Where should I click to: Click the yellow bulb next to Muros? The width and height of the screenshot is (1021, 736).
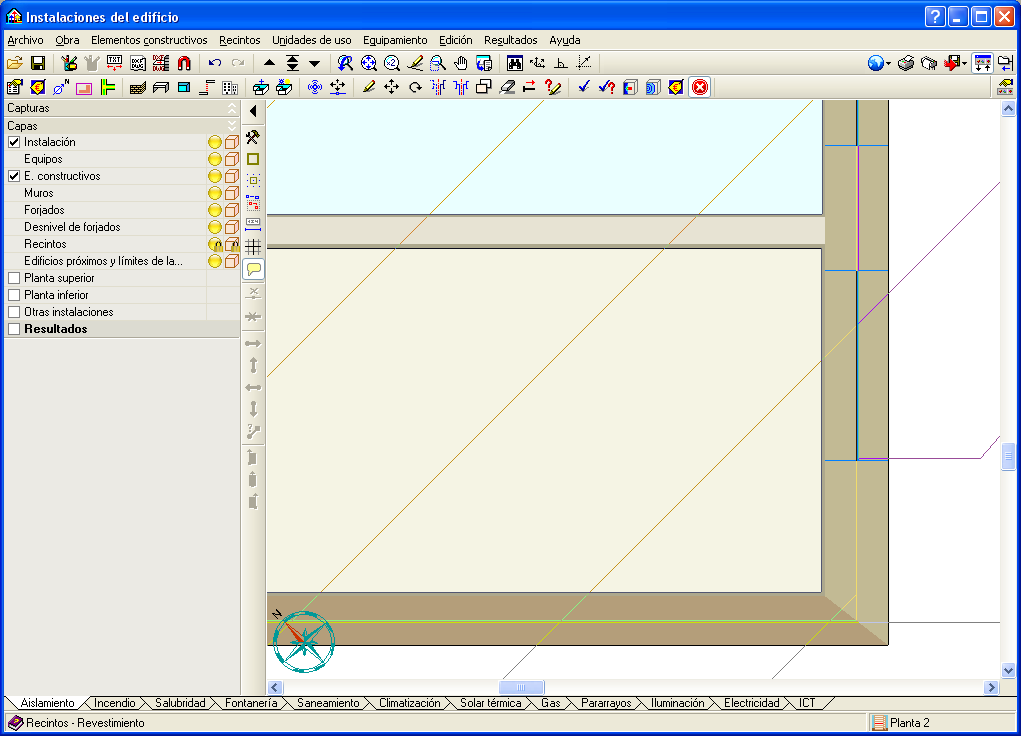pyautogui.click(x=214, y=193)
